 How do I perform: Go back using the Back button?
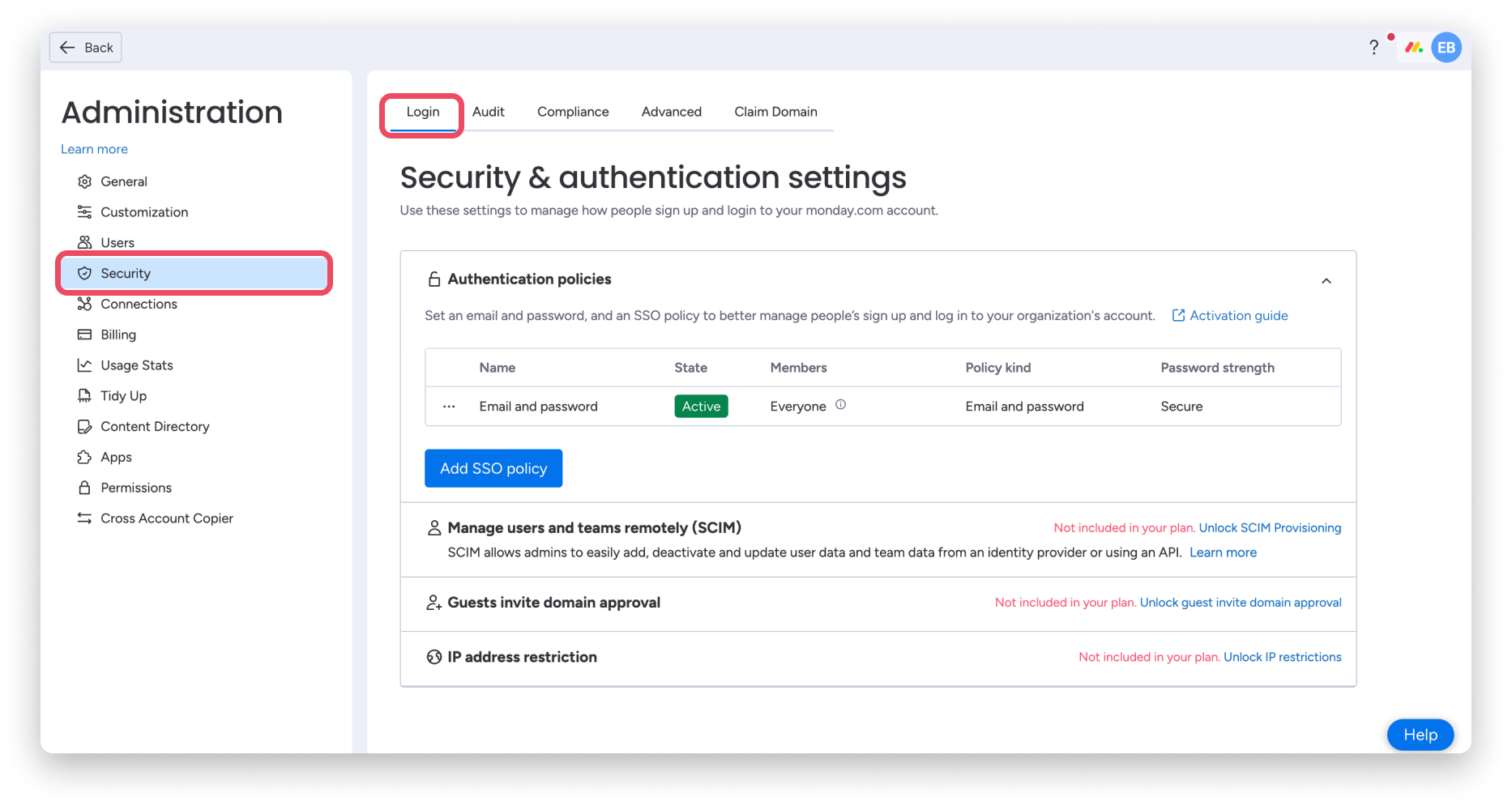[86, 48]
